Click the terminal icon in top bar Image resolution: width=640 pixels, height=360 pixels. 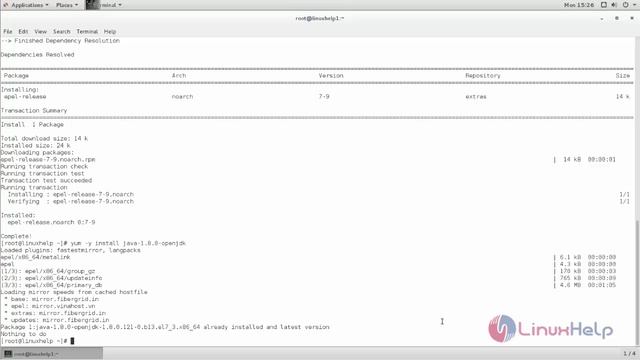coord(92,4)
